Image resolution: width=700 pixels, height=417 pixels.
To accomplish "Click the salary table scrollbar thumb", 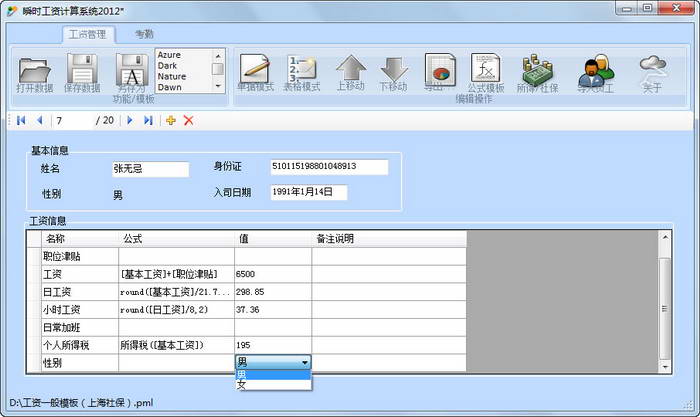I will coord(664,308).
